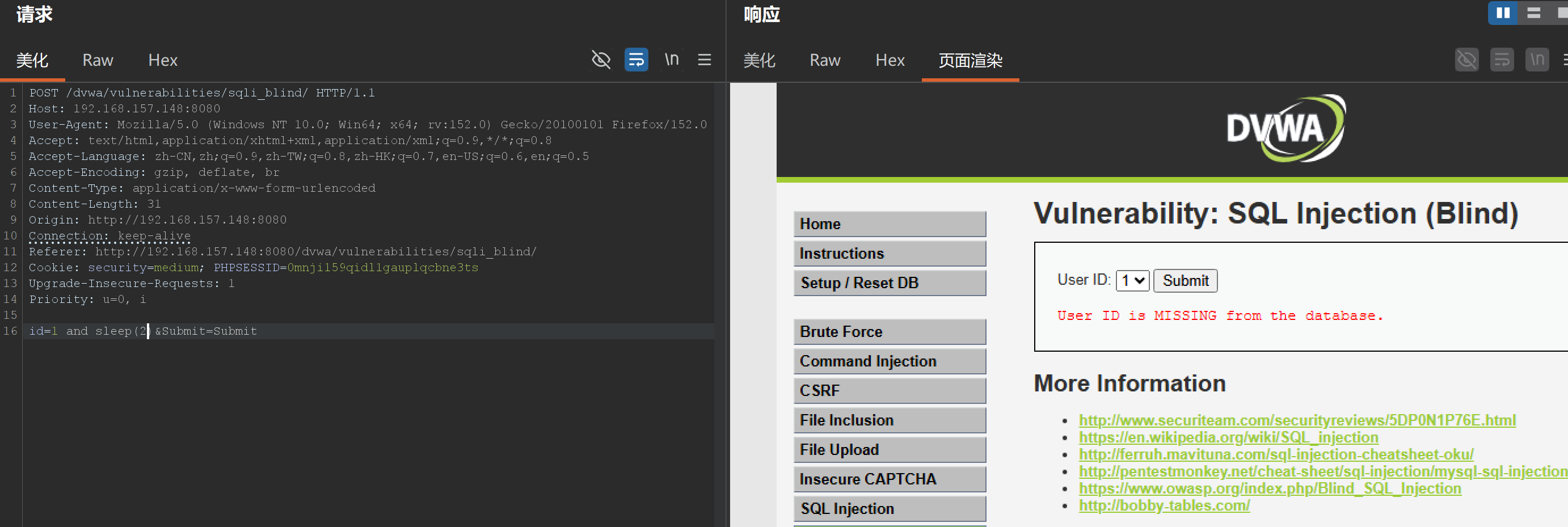Open the Command Injection page

coord(890,361)
